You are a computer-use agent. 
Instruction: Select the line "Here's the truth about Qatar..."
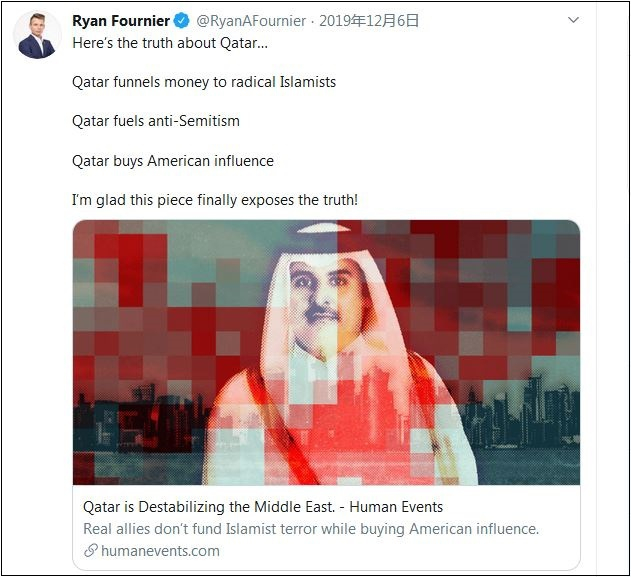click(x=170, y=42)
